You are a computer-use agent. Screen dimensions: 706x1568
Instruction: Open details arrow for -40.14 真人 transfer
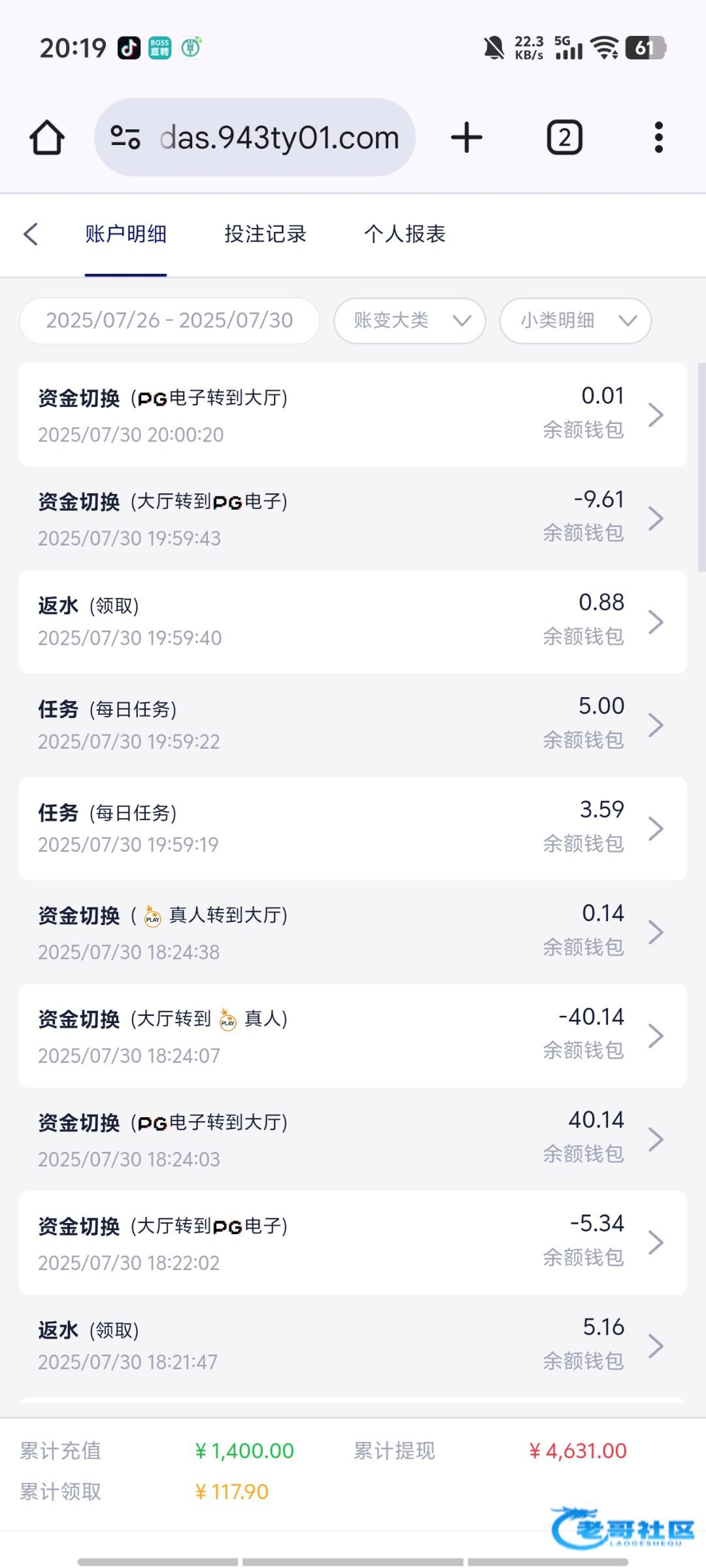pos(656,1036)
